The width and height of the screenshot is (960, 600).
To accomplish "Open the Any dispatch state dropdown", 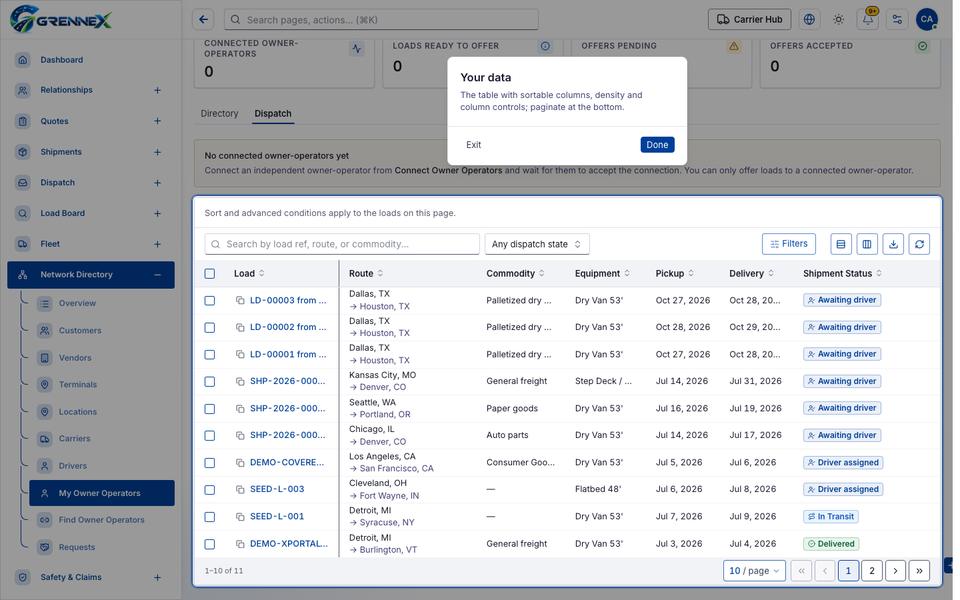I will [537, 244].
